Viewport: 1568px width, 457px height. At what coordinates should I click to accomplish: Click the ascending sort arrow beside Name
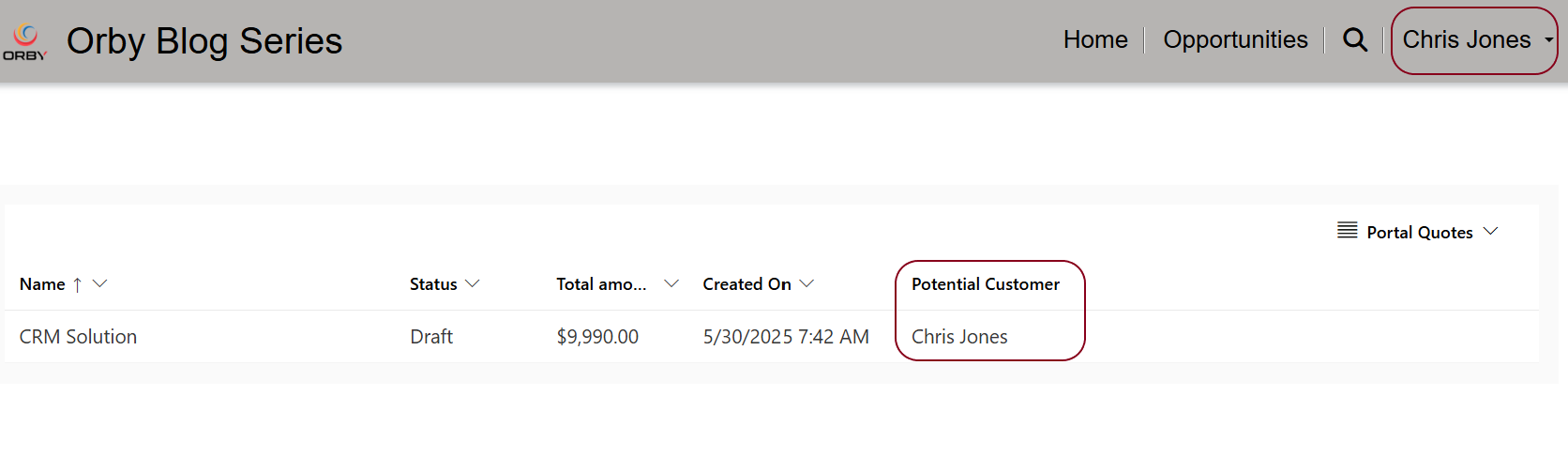point(78,284)
